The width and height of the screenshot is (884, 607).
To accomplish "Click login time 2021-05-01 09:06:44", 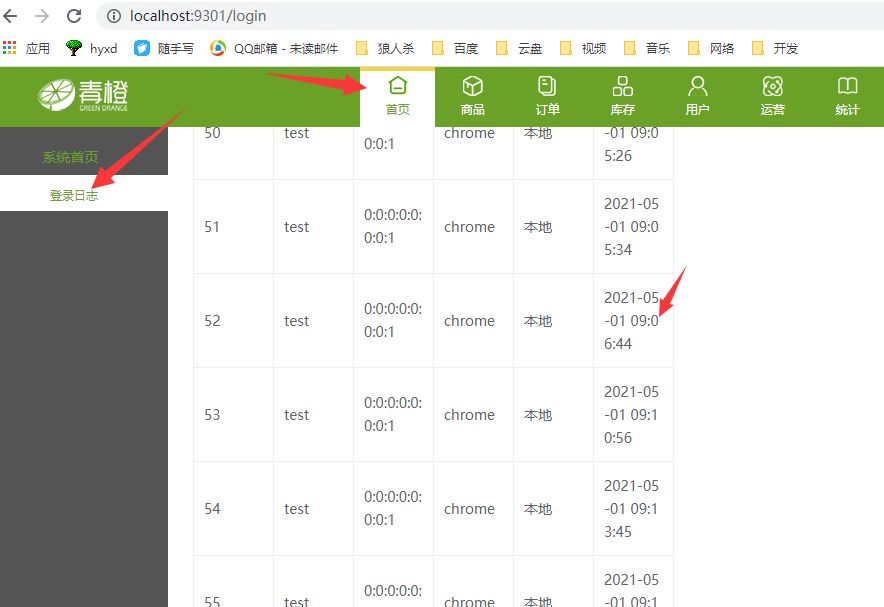I will click(631, 321).
